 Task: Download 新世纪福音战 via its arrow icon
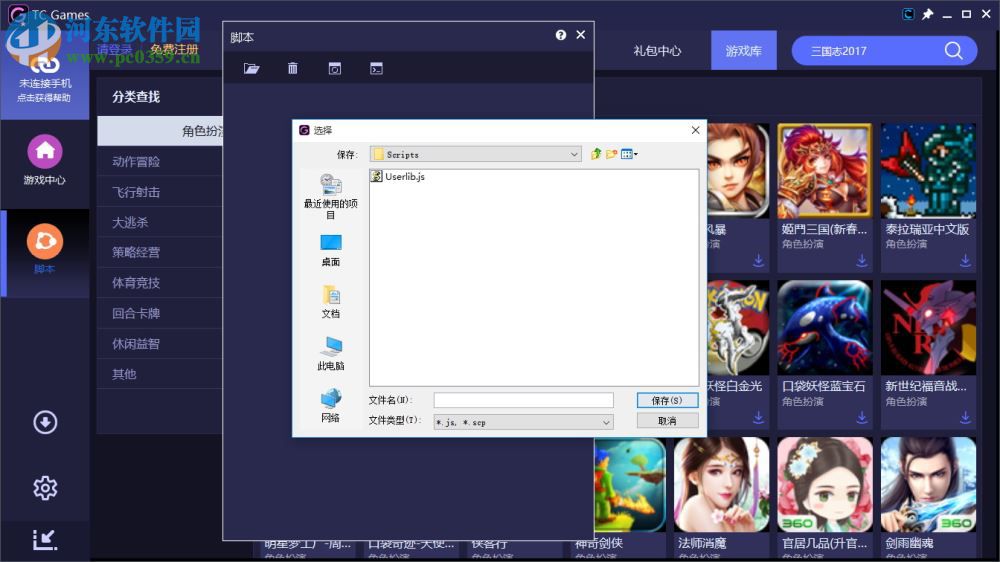coord(965,417)
